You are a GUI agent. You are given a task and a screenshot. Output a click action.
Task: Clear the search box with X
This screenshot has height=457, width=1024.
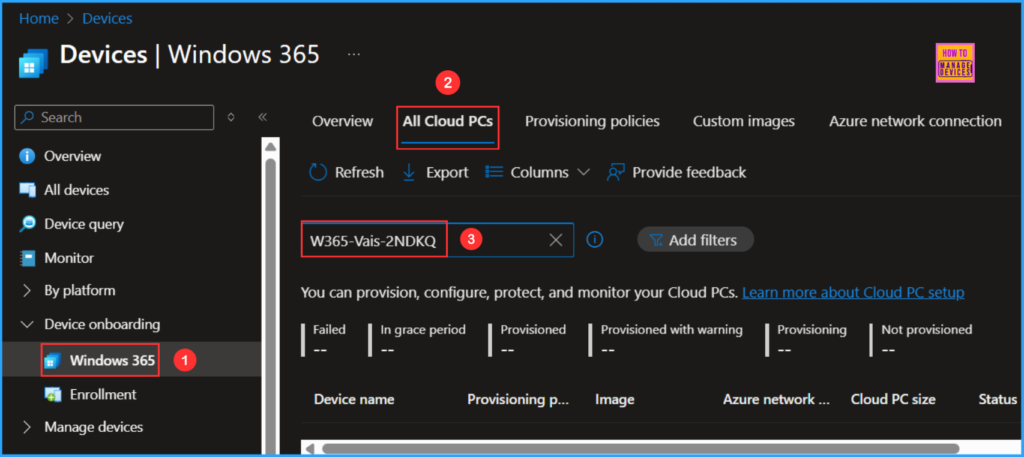click(x=556, y=240)
